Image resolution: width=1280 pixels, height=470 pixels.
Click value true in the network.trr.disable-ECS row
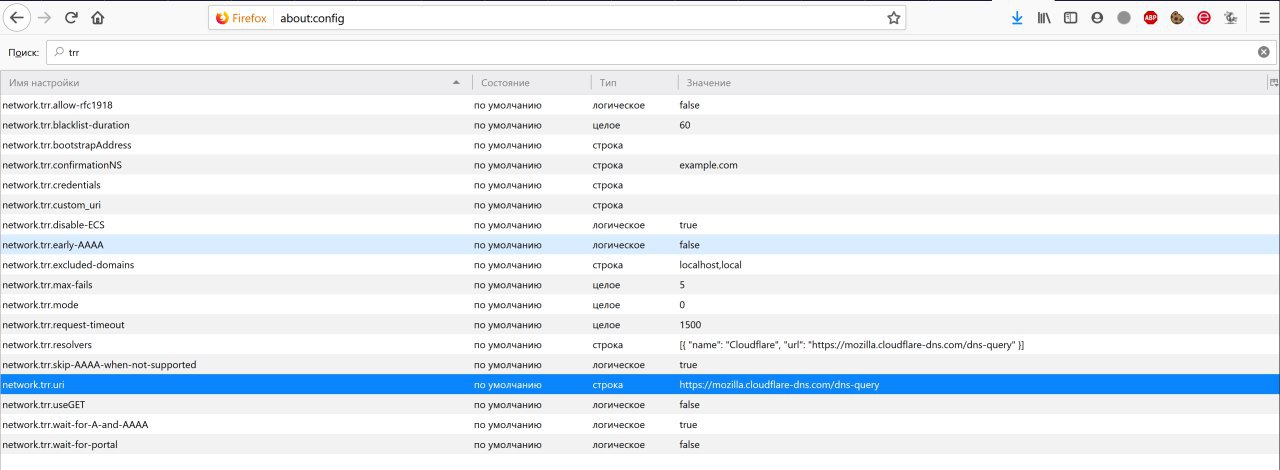[x=688, y=225]
